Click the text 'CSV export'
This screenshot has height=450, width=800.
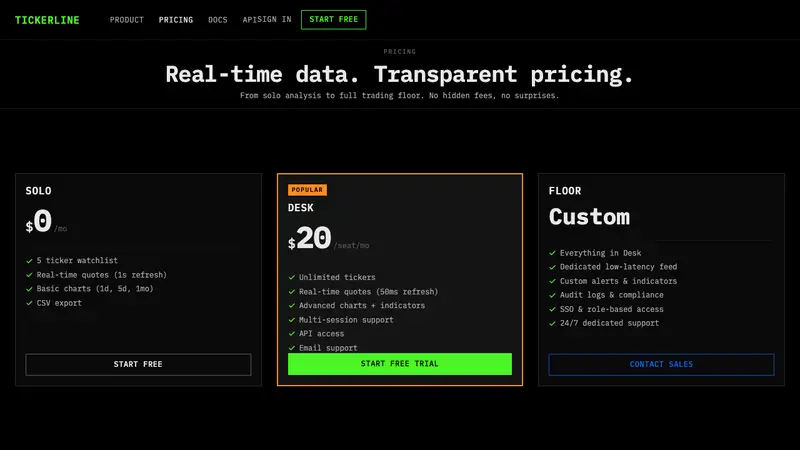click(x=59, y=303)
